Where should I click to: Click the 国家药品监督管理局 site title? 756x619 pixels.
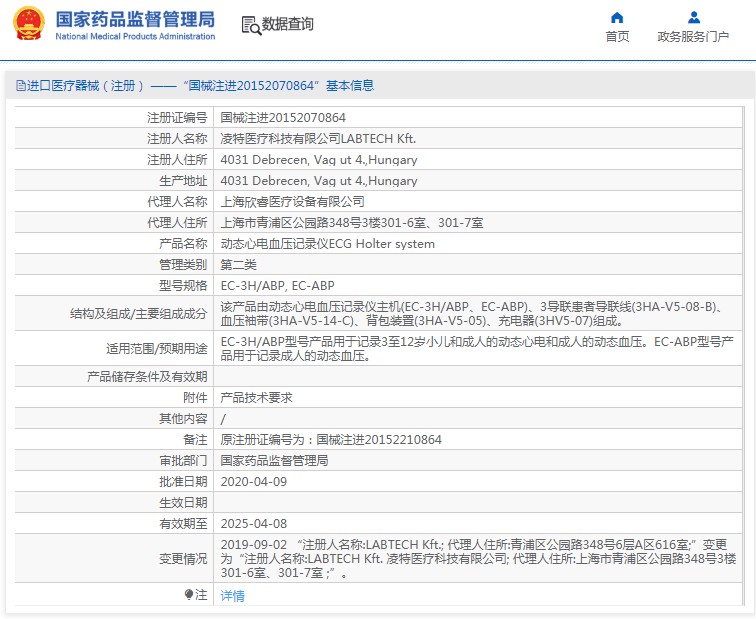tap(134, 18)
